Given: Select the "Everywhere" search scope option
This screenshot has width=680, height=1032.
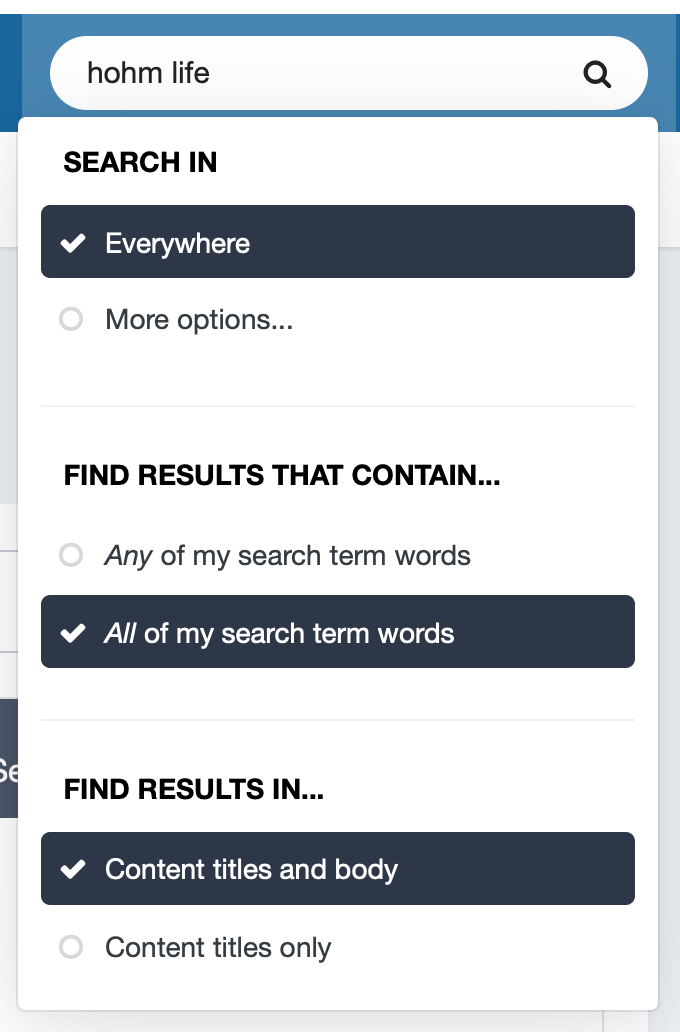Looking at the screenshot, I should (178, 243).
